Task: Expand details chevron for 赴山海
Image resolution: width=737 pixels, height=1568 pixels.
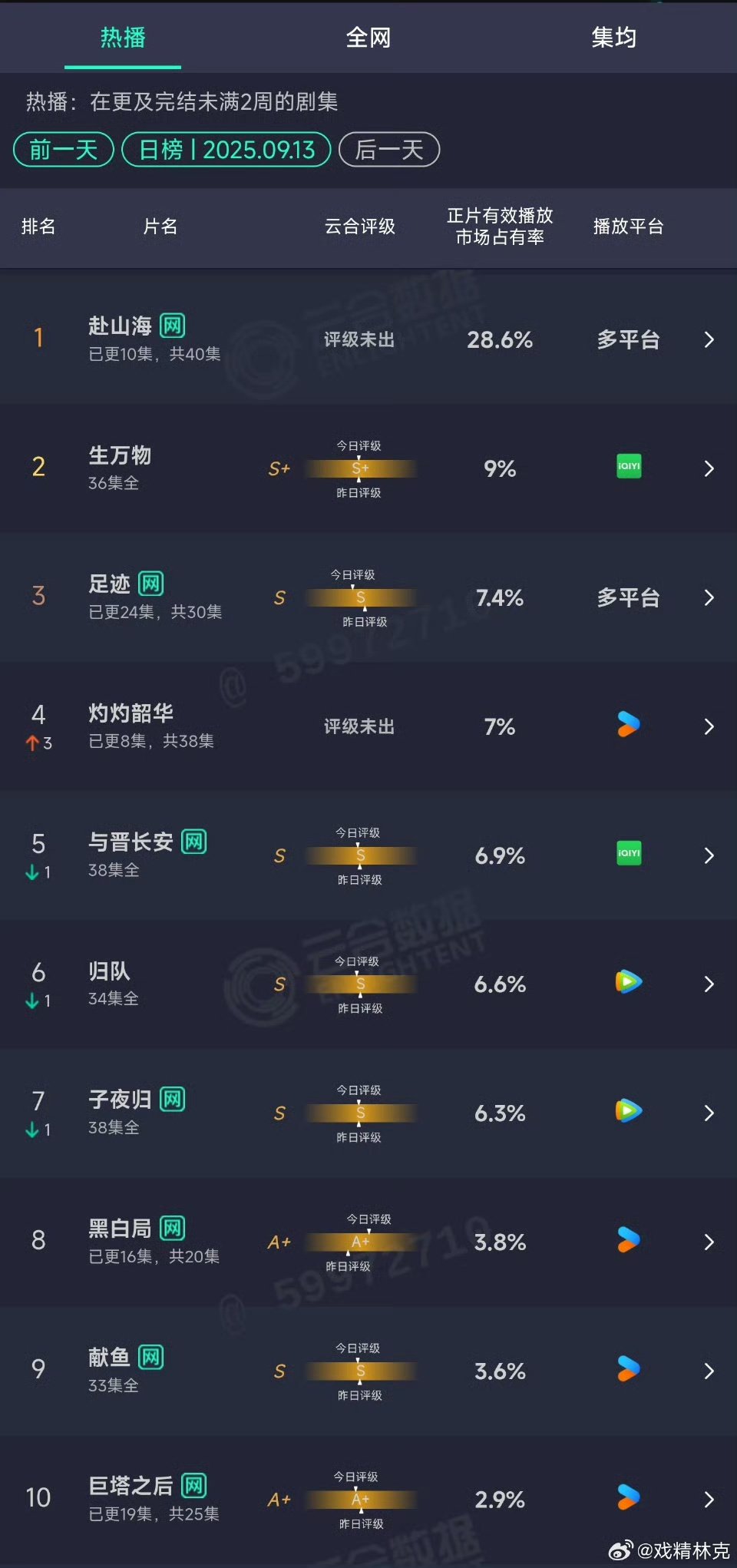Action: pyautogui.click(x=709, y=339)
